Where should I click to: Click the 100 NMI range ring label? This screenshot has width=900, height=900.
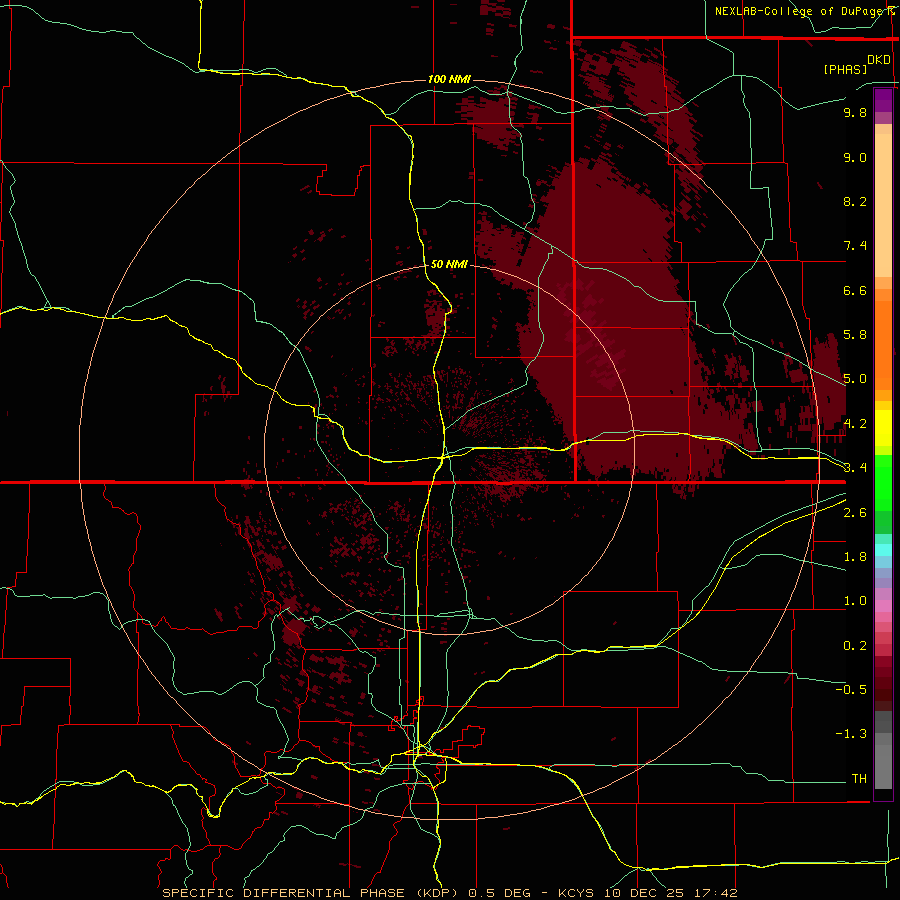tap(449, 79)
